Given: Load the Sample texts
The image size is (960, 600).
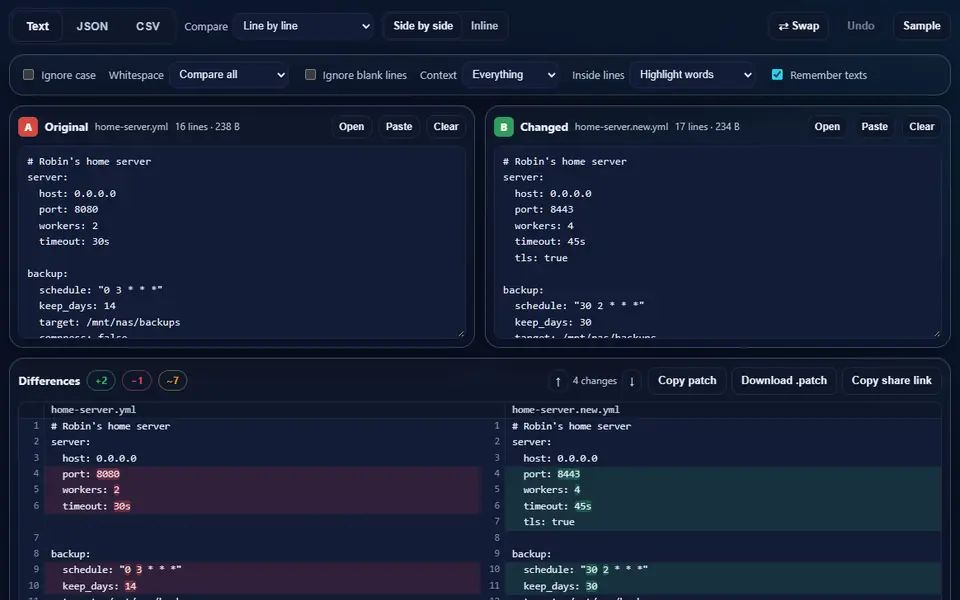Looking at the screenshot, I should point(921,26).
